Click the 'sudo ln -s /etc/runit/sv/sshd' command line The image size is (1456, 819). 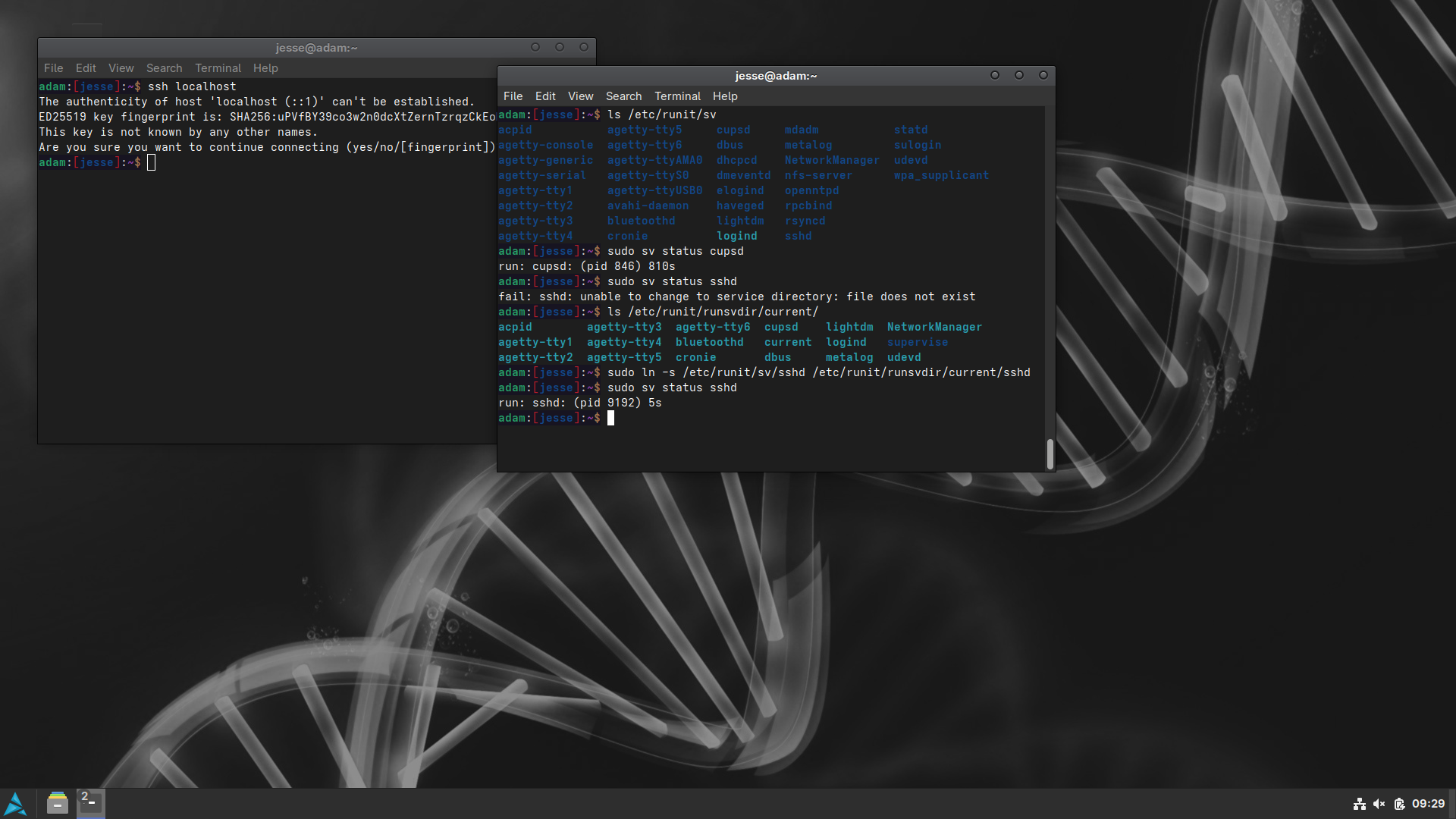[x=818, y=372]
